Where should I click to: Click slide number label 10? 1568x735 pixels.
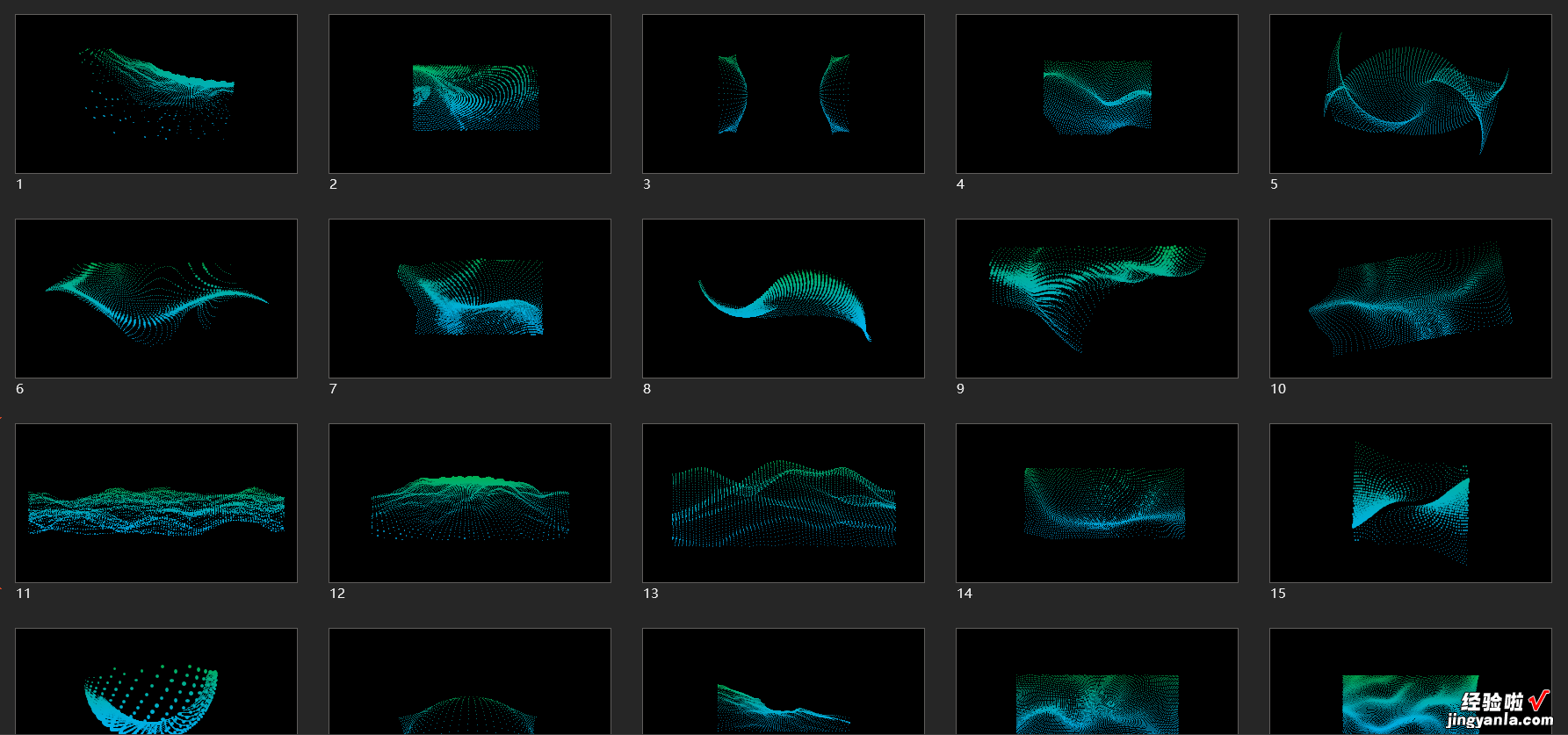coord(1278,389)
